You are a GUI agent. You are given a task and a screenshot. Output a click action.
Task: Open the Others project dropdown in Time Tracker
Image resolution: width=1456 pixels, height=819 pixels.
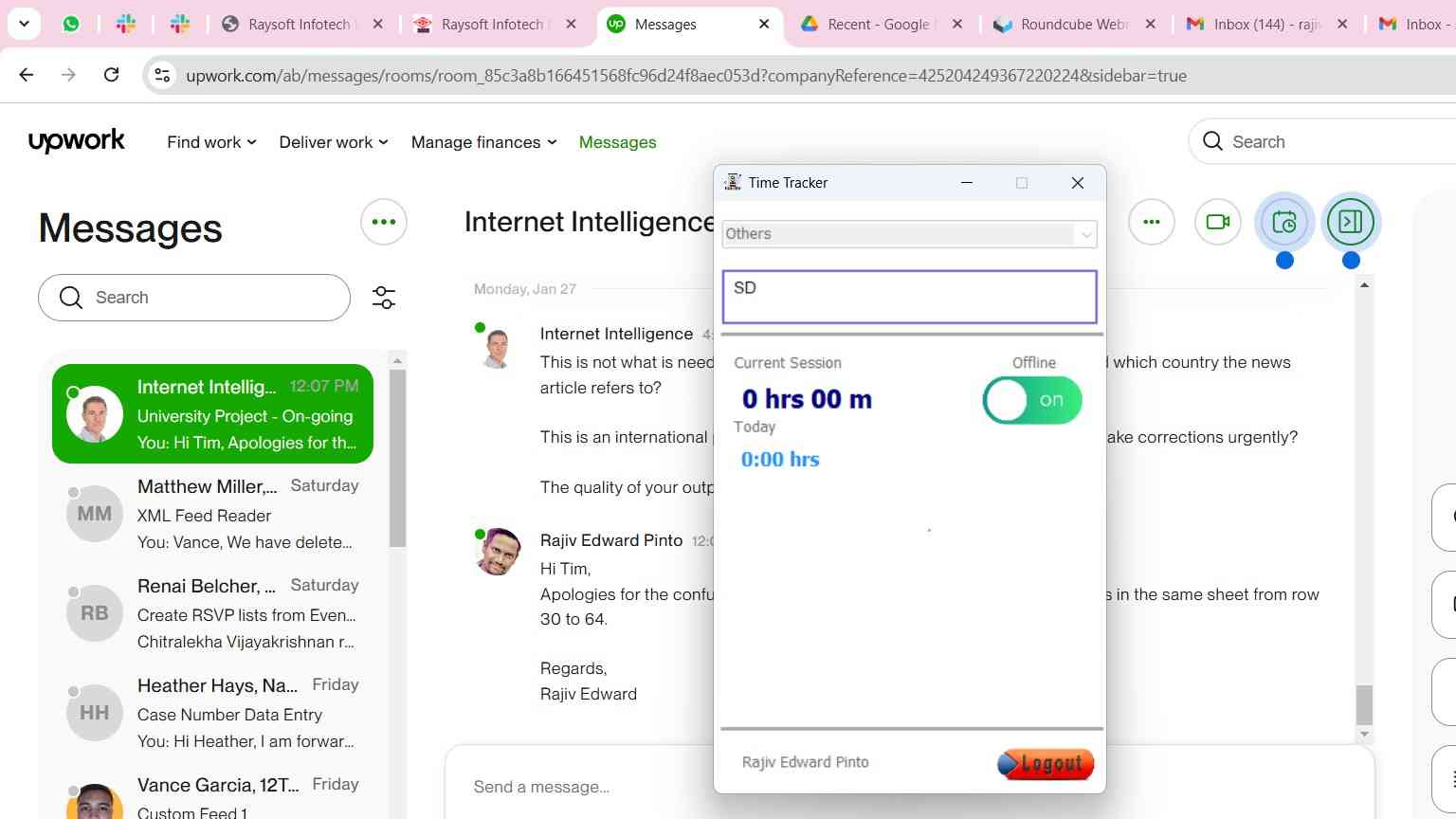[x=909, y=234]
